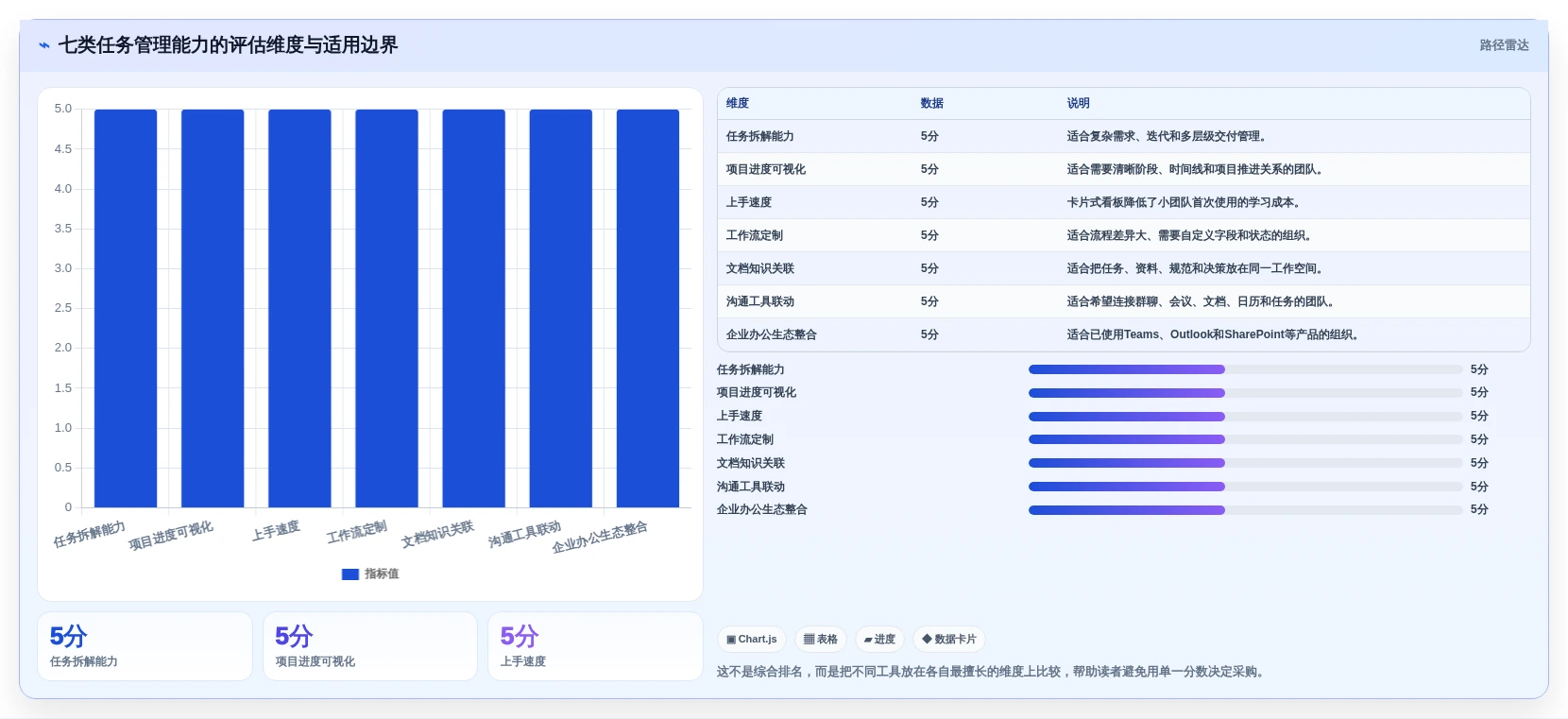Click the blue icon beside the page title
This screenshot has width=1568, height=719.
[44, 45]
